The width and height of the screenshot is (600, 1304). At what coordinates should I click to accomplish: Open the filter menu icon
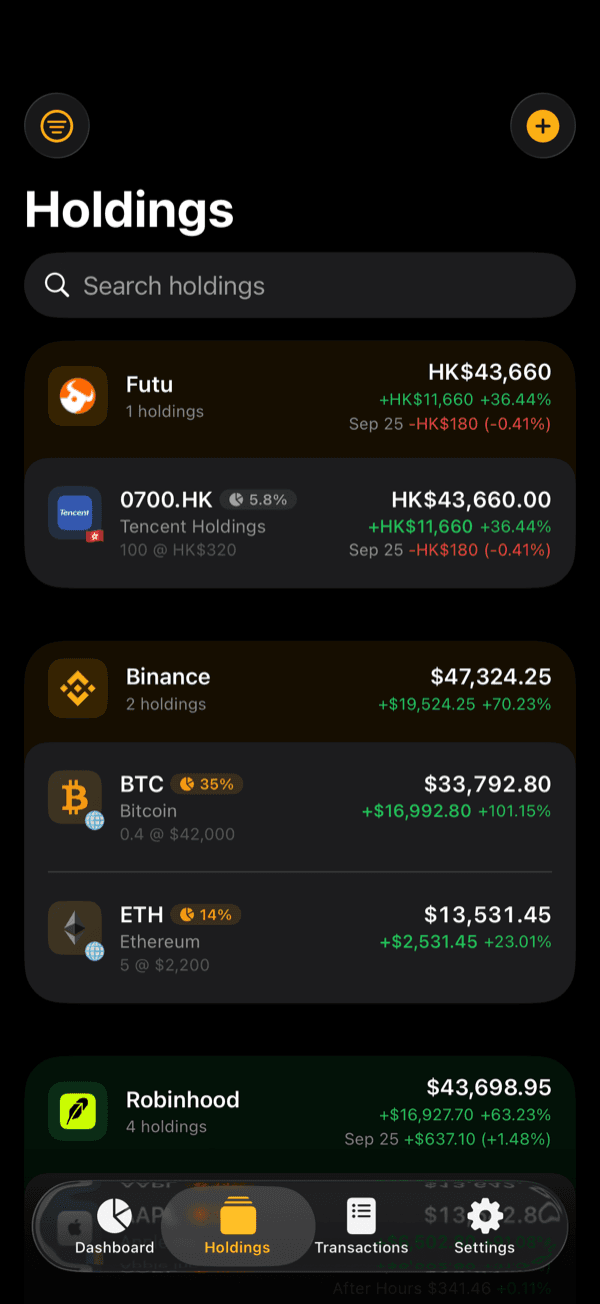click(x=57, y=126)
